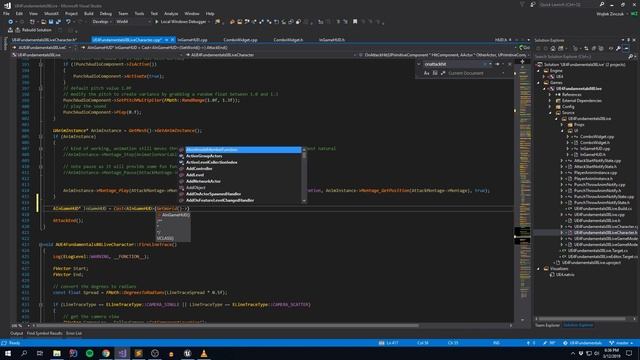The height and width of the screenshot is (360, 640).
Task: Open the Find Symbol Results tab
Action: click(x=44, y=333)
